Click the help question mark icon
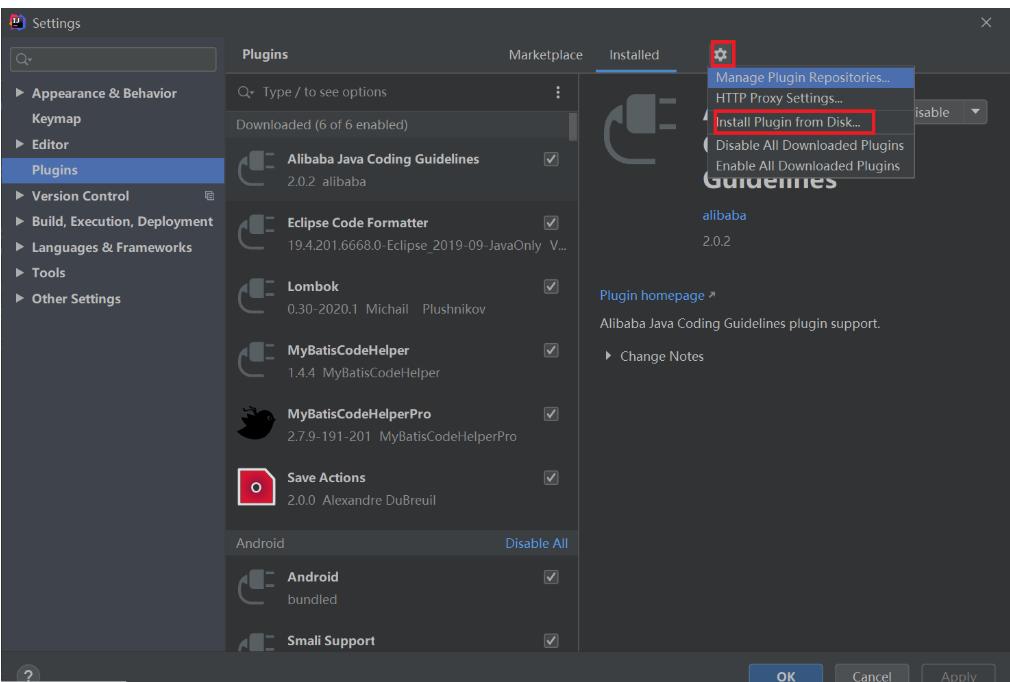 pos(21,673)
